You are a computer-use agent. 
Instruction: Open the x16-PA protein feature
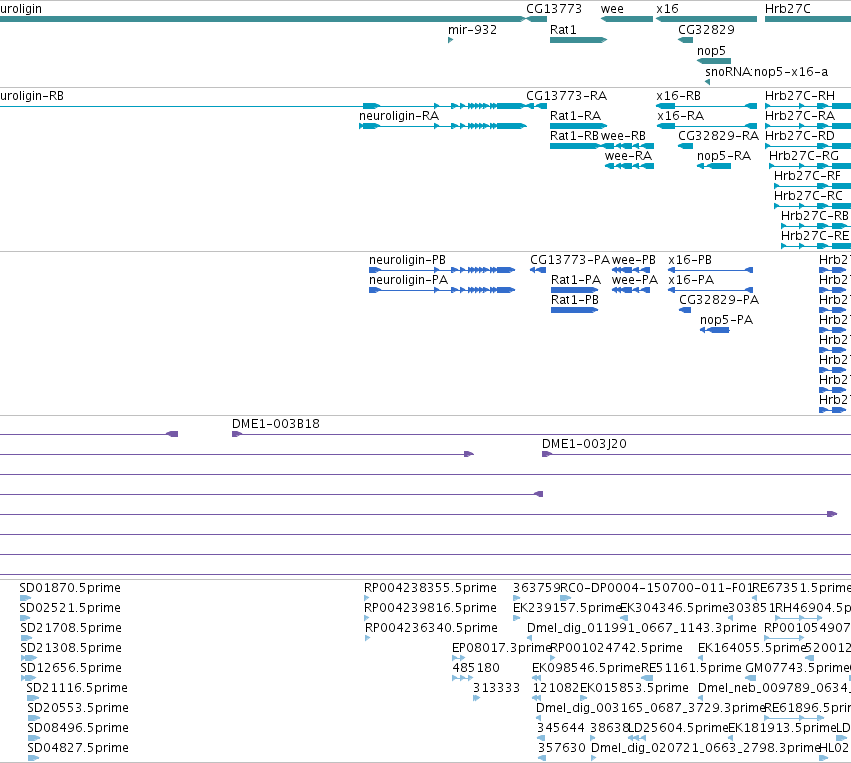pyautogui.click(x=710, y=290)
